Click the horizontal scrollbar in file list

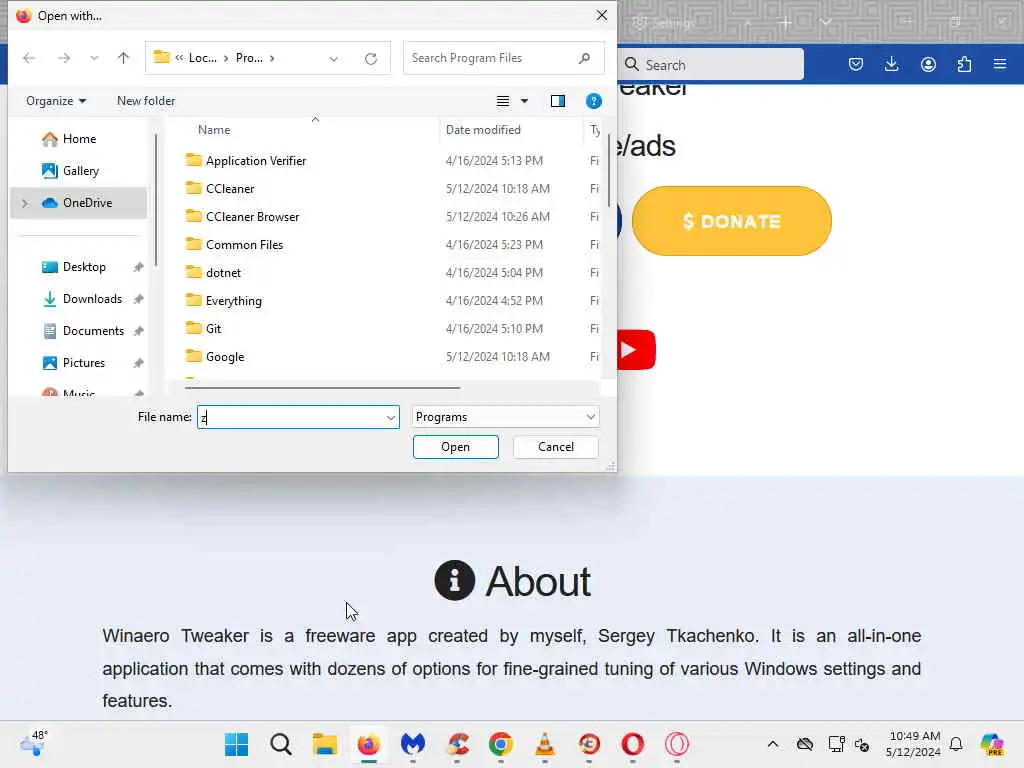point(323,388)
